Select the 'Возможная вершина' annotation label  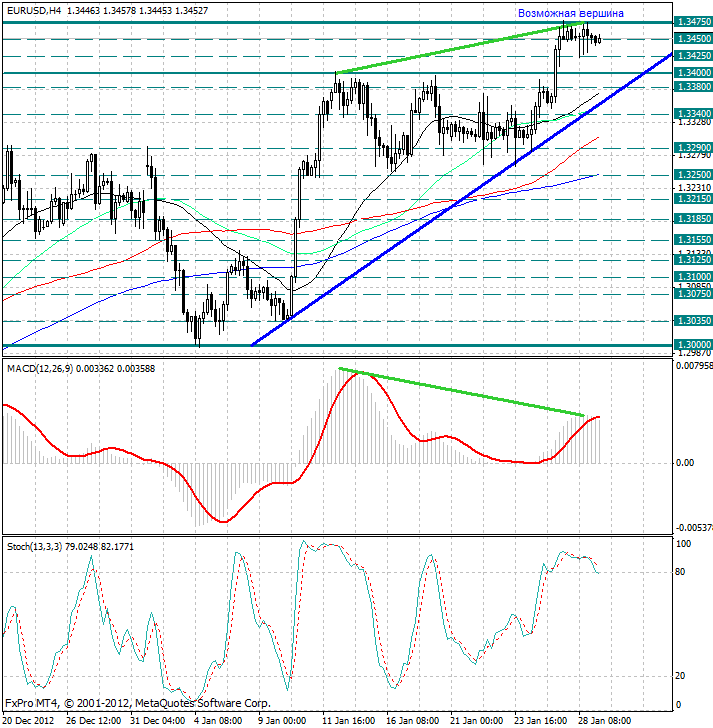point(570,13)
